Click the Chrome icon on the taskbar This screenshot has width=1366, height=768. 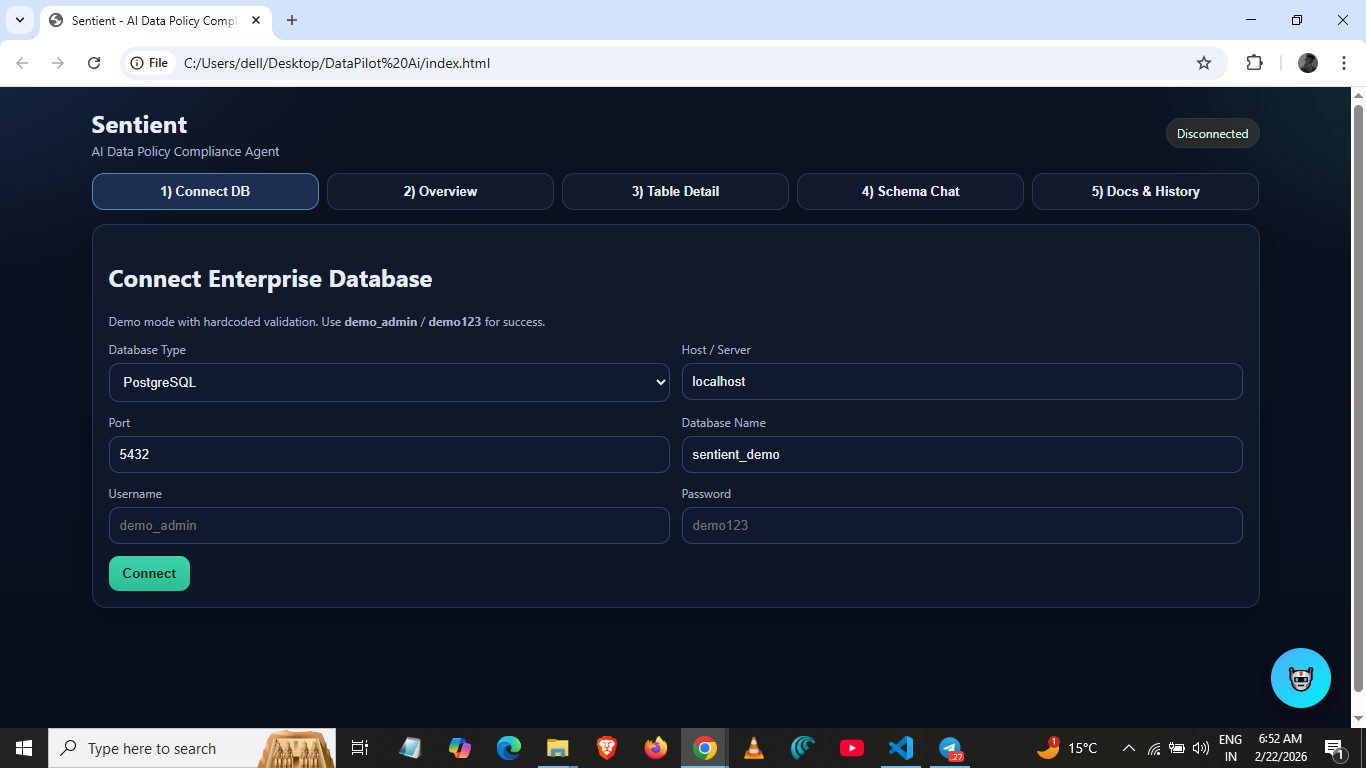705,748
